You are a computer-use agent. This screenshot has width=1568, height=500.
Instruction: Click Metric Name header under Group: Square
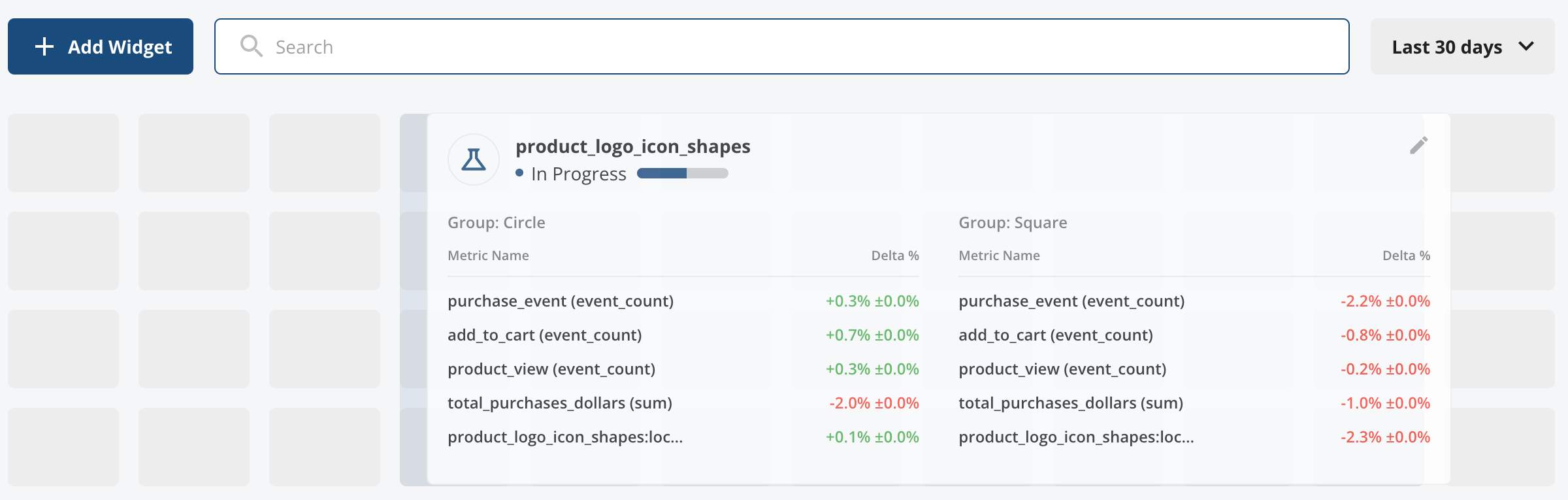999,256
